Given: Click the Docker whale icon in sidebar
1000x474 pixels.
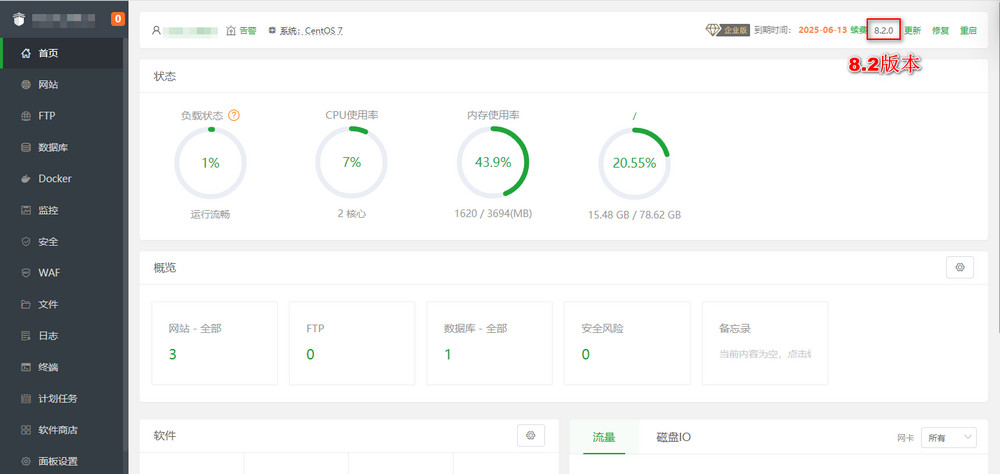Looking at the screenshot, I should point(27,179).
